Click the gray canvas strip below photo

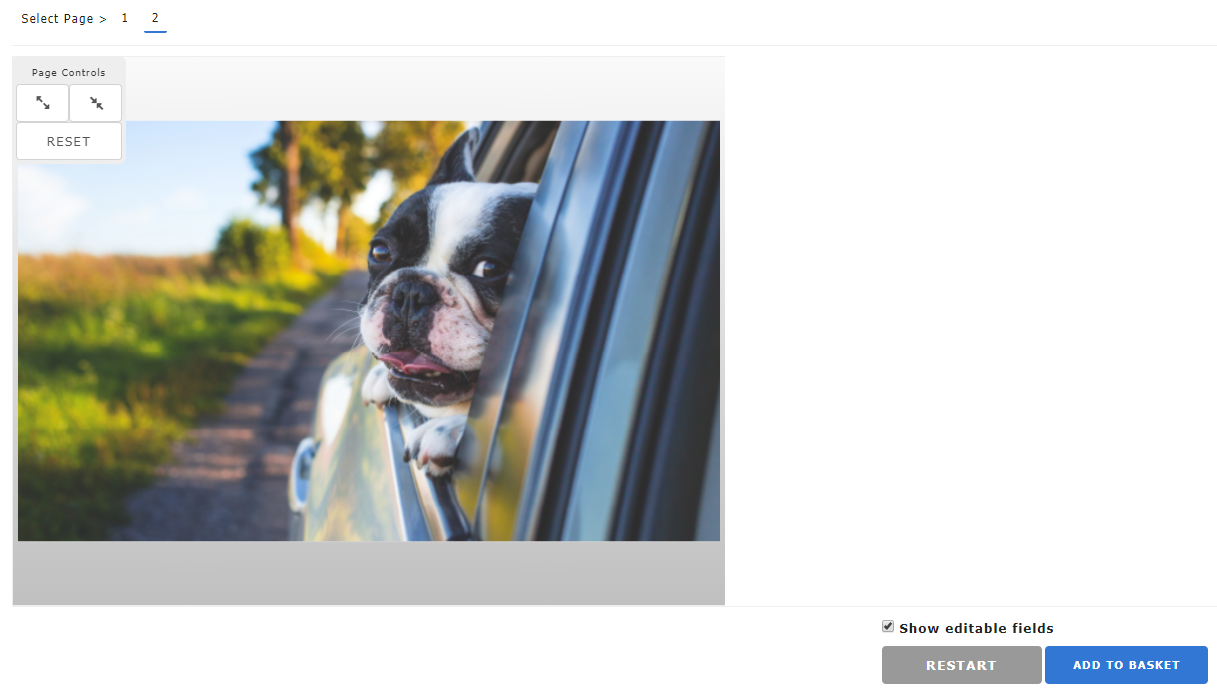[369, 573]
